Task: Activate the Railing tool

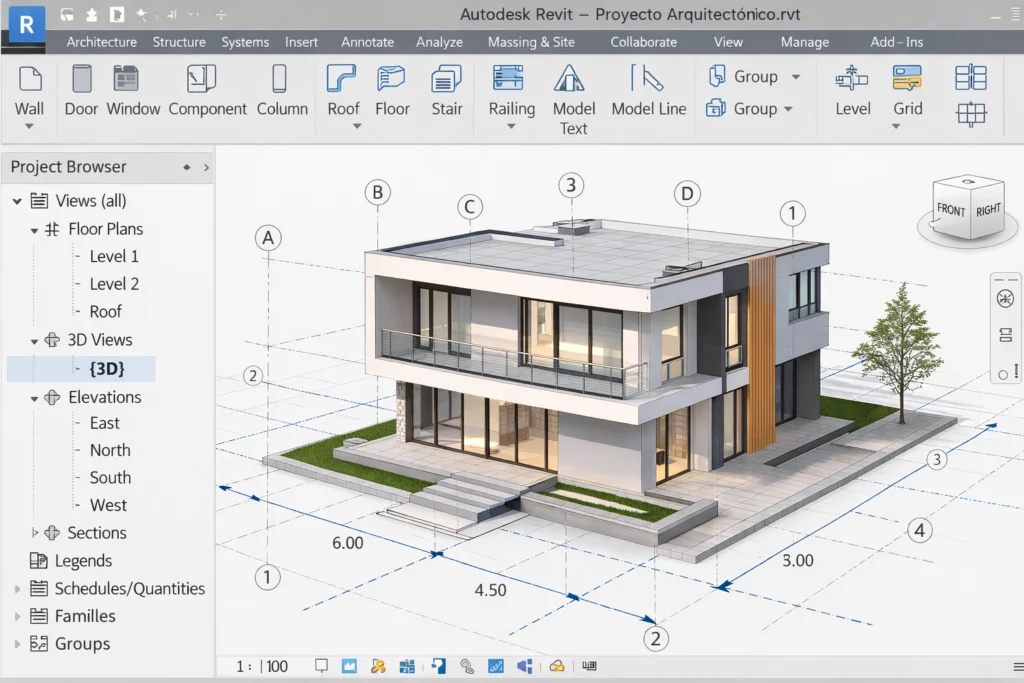Action: click(x=511, y=88)
